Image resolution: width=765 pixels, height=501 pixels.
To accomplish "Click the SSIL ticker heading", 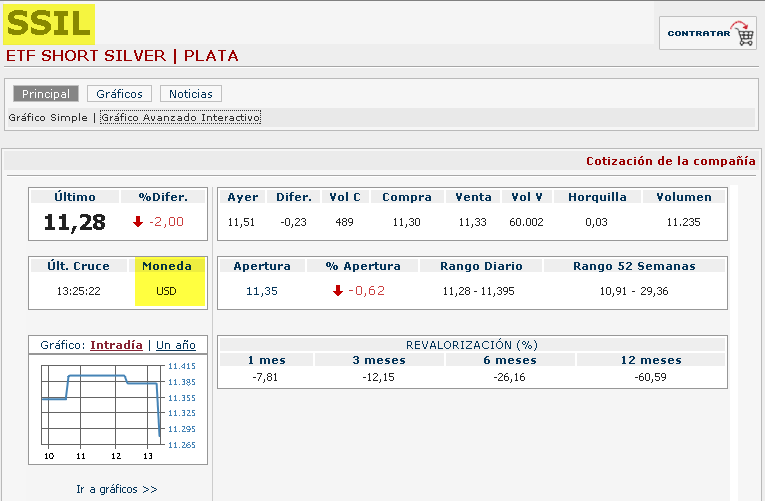I will pos(49,24).
